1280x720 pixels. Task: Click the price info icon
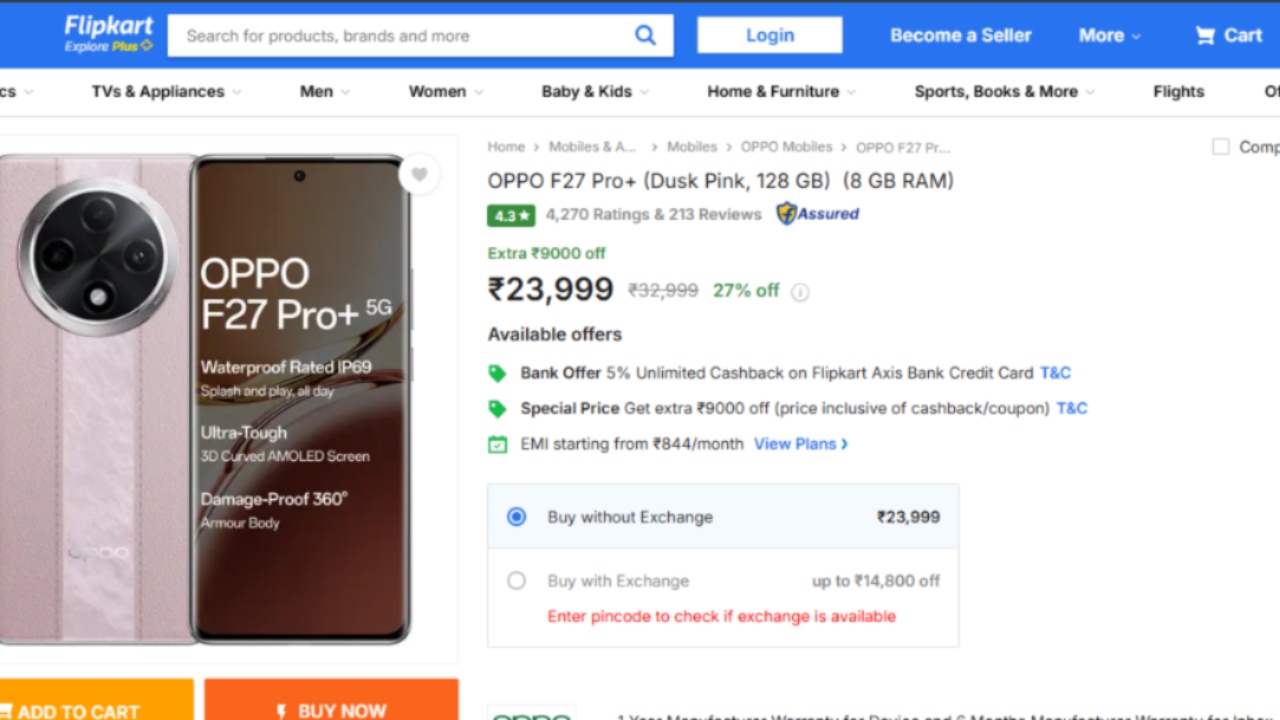[x=800, y=292]
